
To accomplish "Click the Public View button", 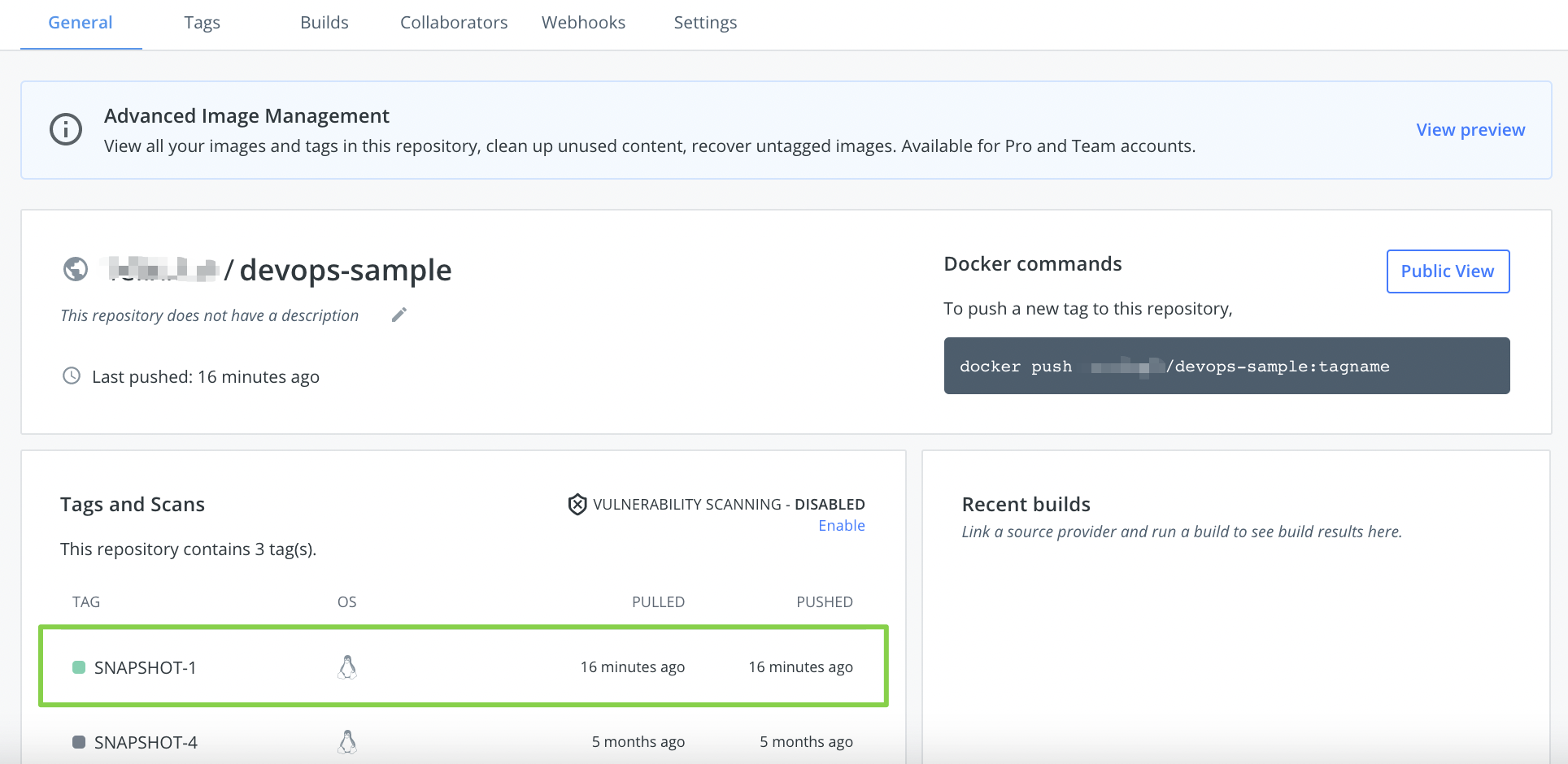I will [1448, 271].
